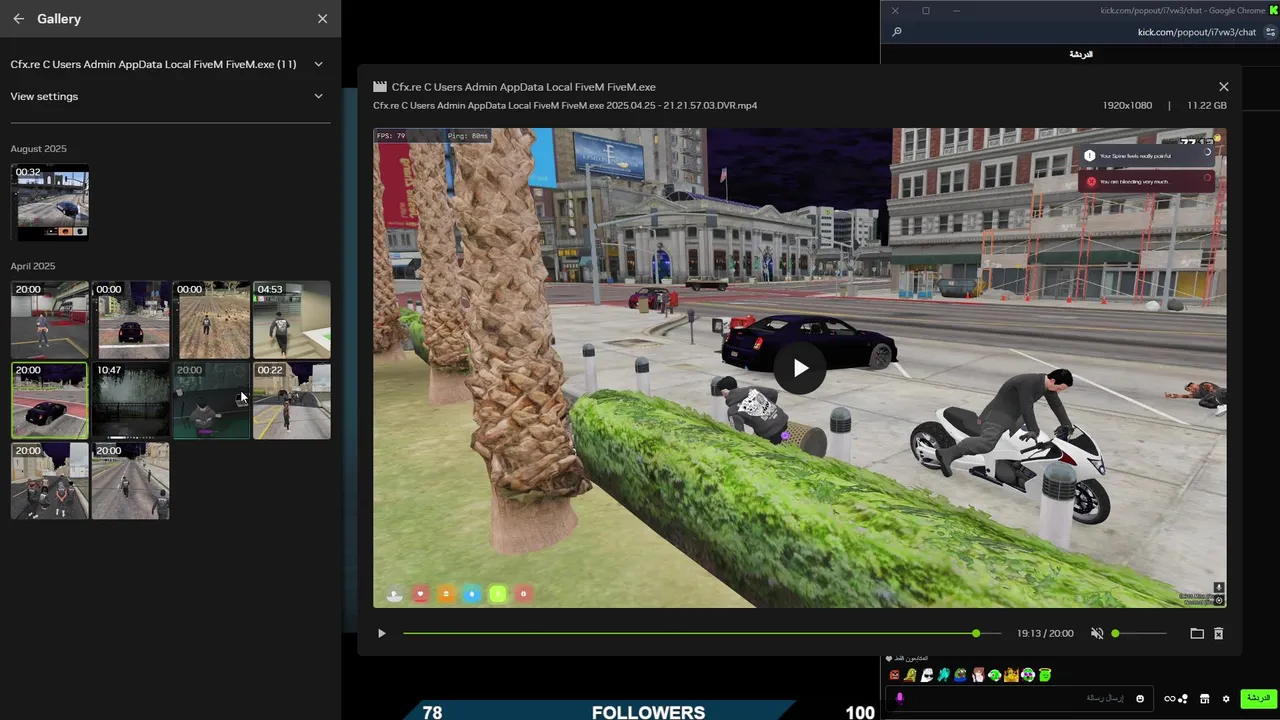Click the Arabic chat header in Kick window
Screen dimensions: 1280x720
(x=1081, y=54)
